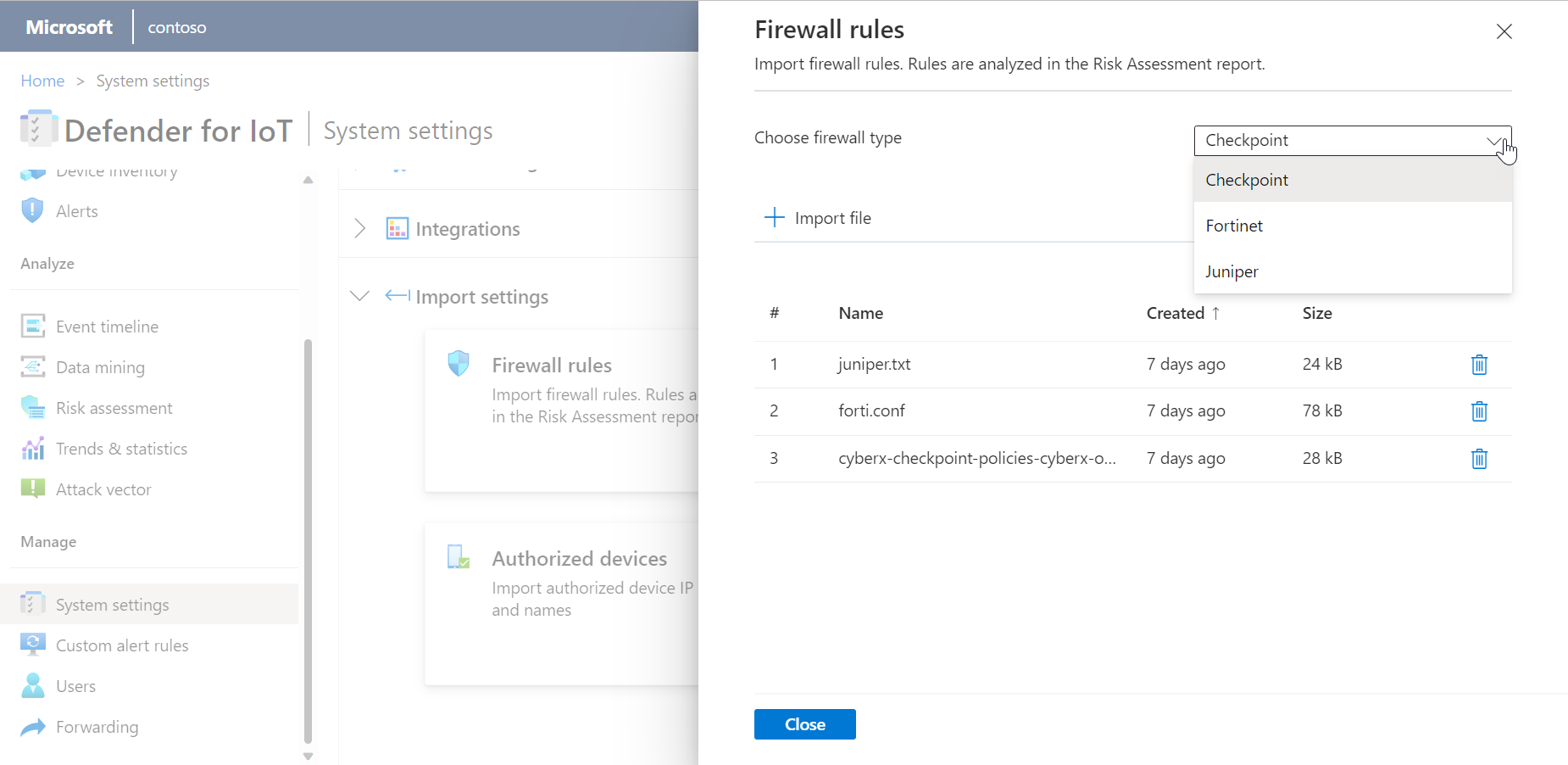Image resolution: width=1568 pixels, height=765 pixels.
Task: Click the Microsoft logo in header
Action: (69, 27)
